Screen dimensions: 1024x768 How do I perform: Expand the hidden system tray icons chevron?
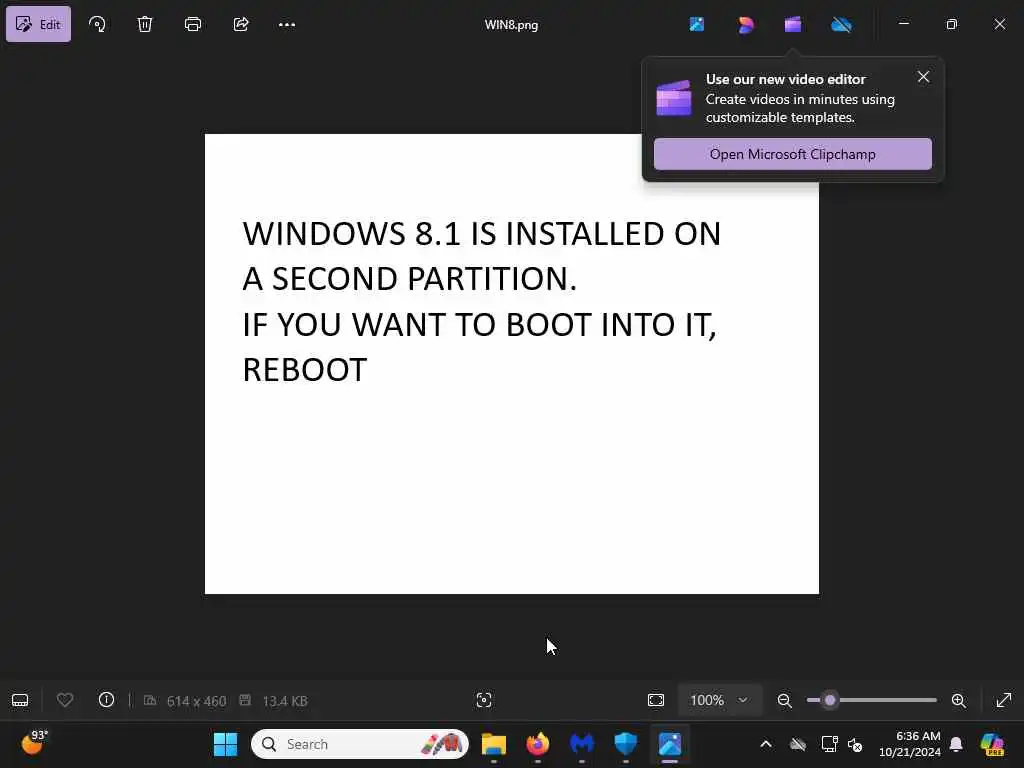(766, 744)
